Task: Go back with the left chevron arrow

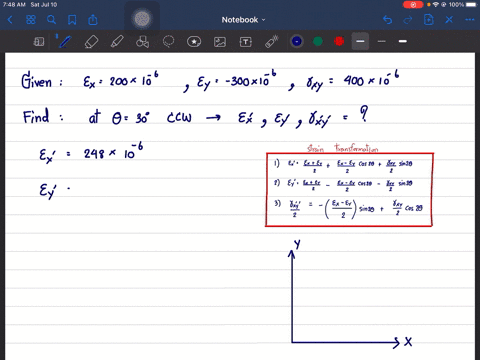Action: click(x=10, y=20)
